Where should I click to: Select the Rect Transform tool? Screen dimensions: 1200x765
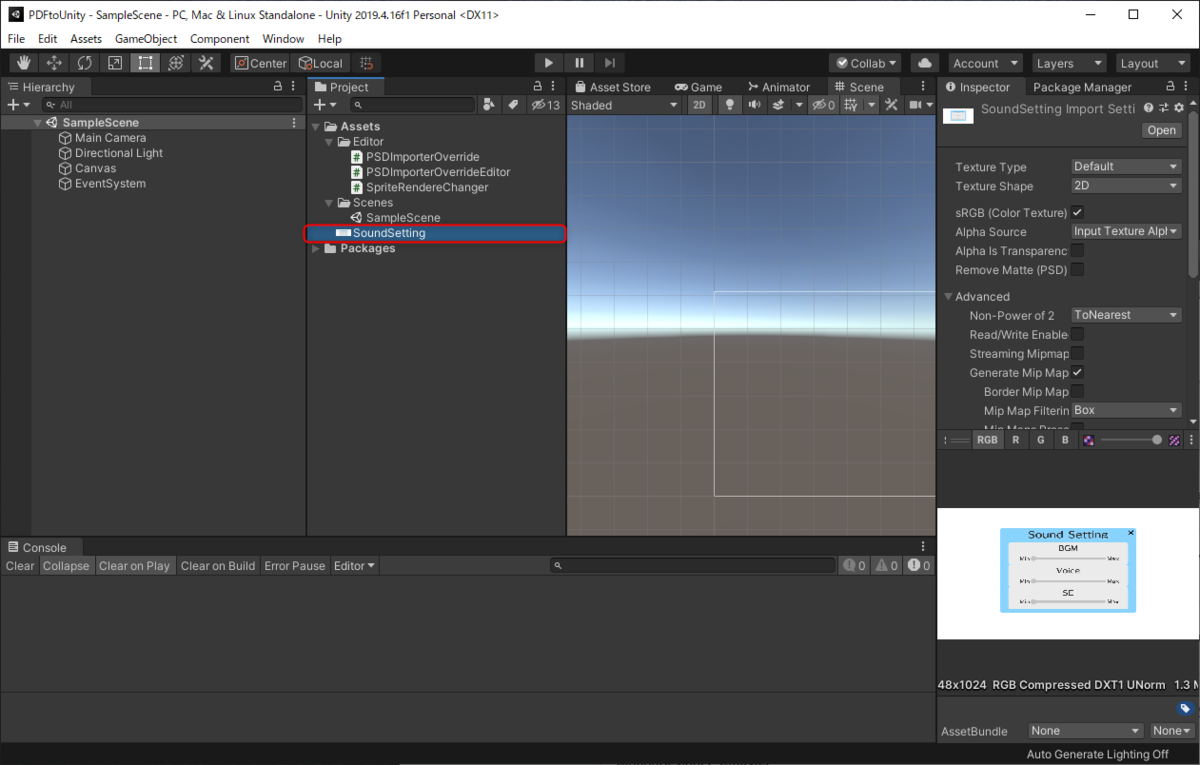pos(146,63)
